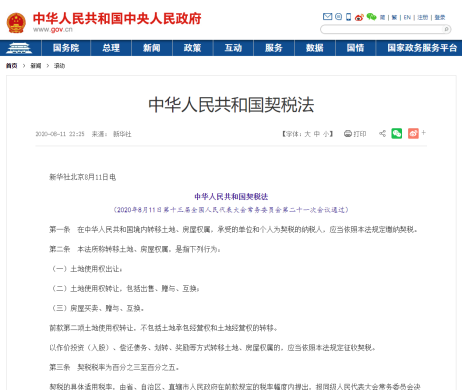Click the search magnifier icon
The width and height of the screenshot is (463, 391).
pos(446,29)
